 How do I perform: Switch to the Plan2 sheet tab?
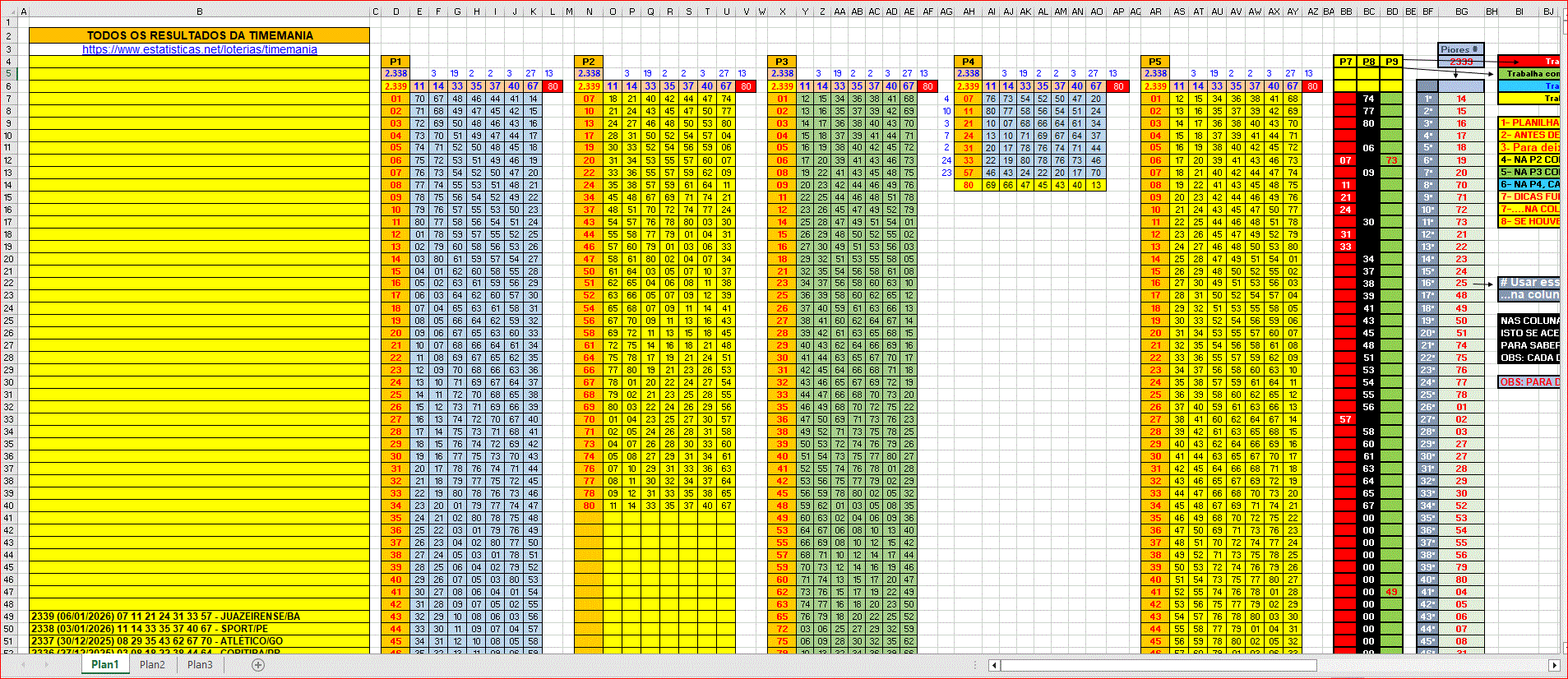pos(152,665)
